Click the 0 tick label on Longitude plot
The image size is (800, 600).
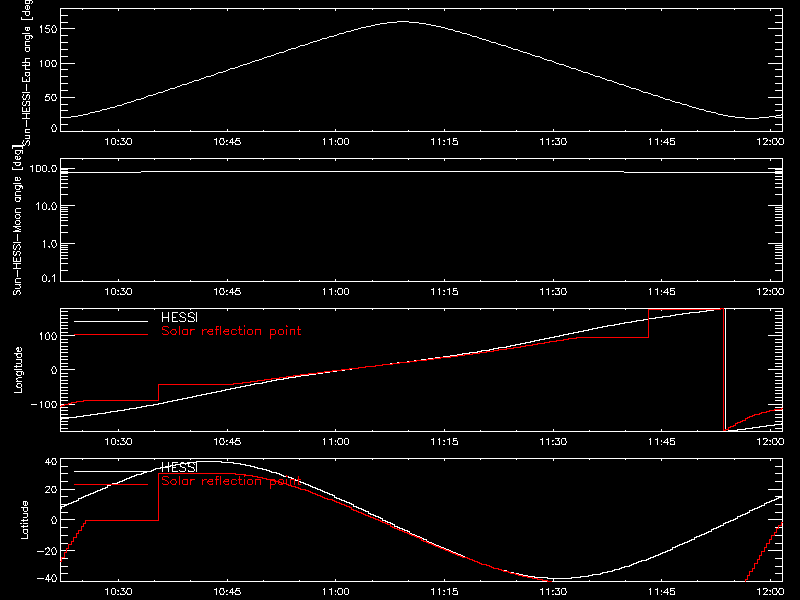click(54, 370)
